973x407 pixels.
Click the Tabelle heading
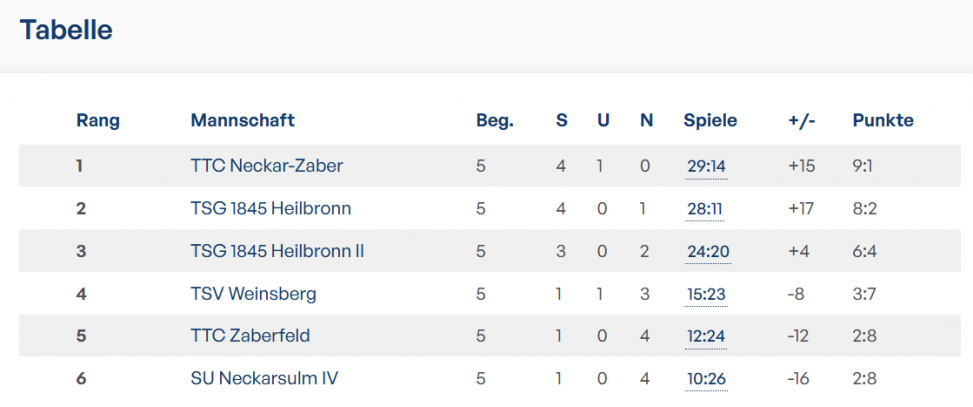[66, 30]
